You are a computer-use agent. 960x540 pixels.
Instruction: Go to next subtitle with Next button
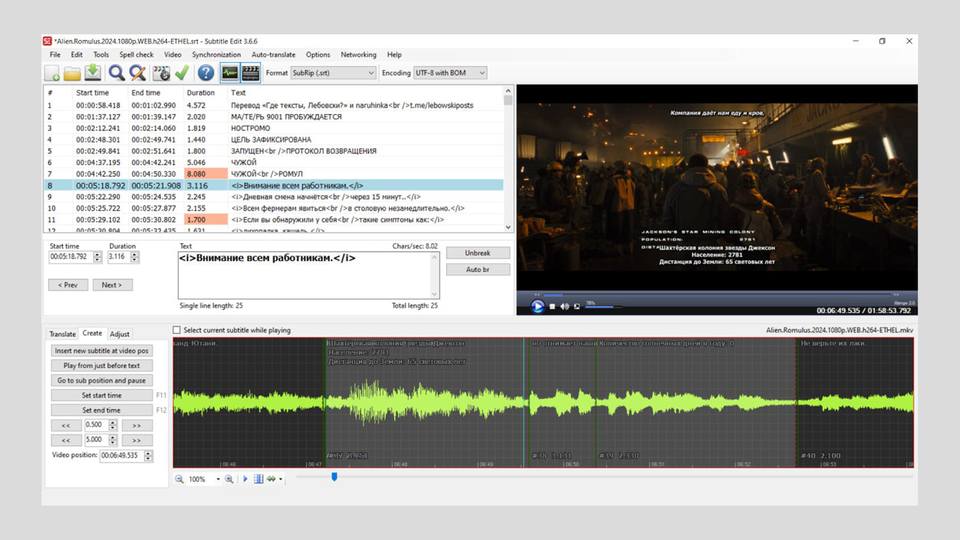[x=112, y=285]
